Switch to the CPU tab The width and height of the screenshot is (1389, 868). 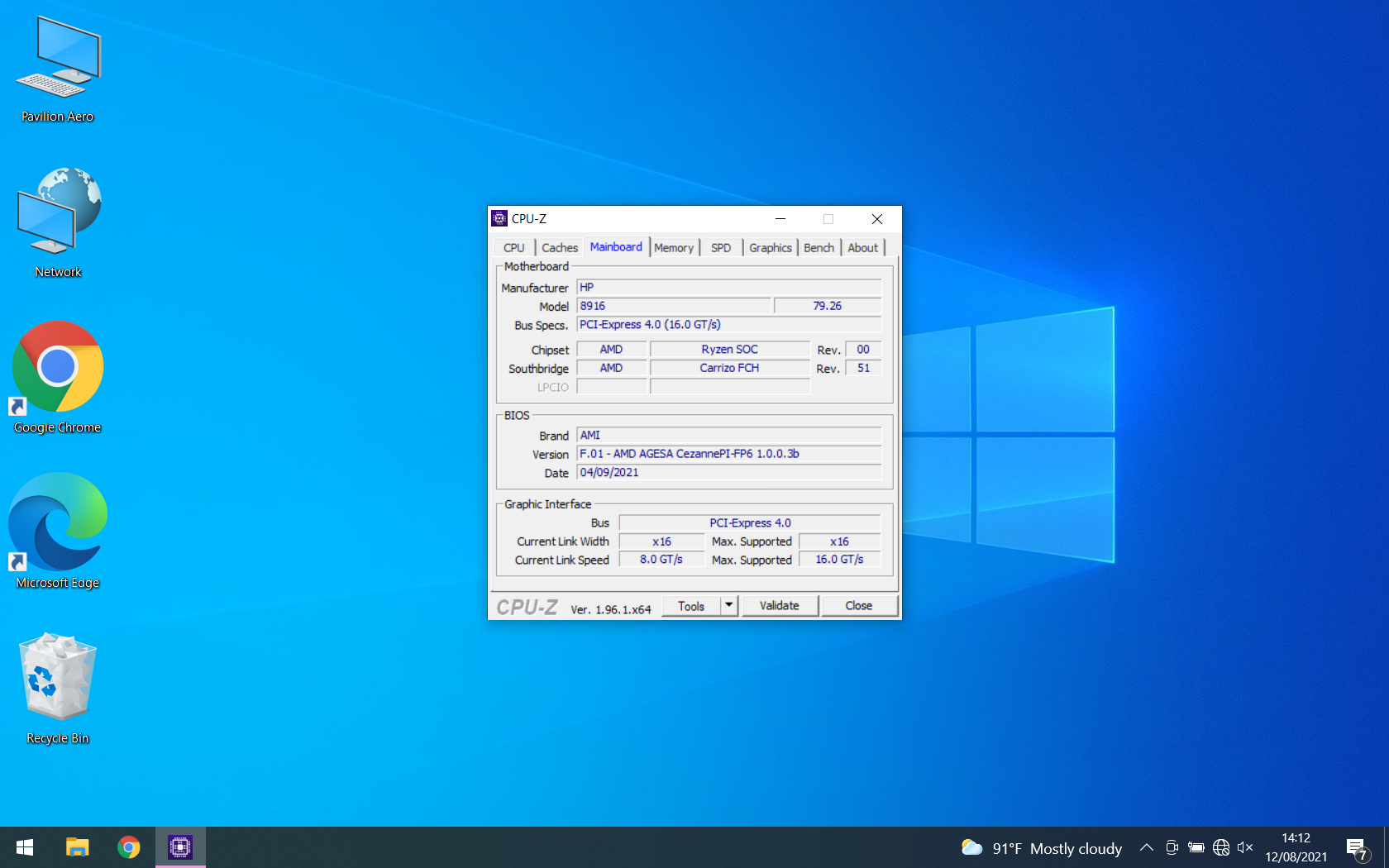(x=513, y=248)
